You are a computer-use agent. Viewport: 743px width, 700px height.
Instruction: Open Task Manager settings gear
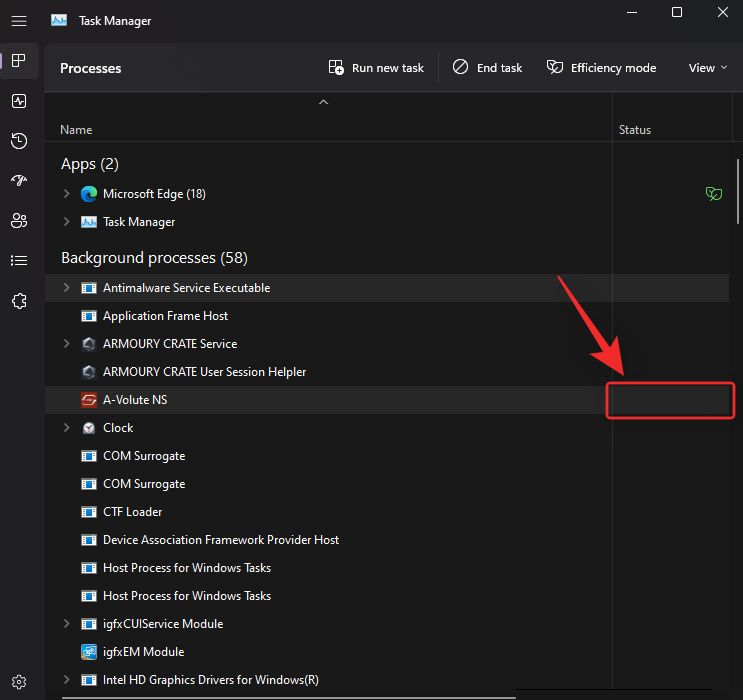point(19,682)
